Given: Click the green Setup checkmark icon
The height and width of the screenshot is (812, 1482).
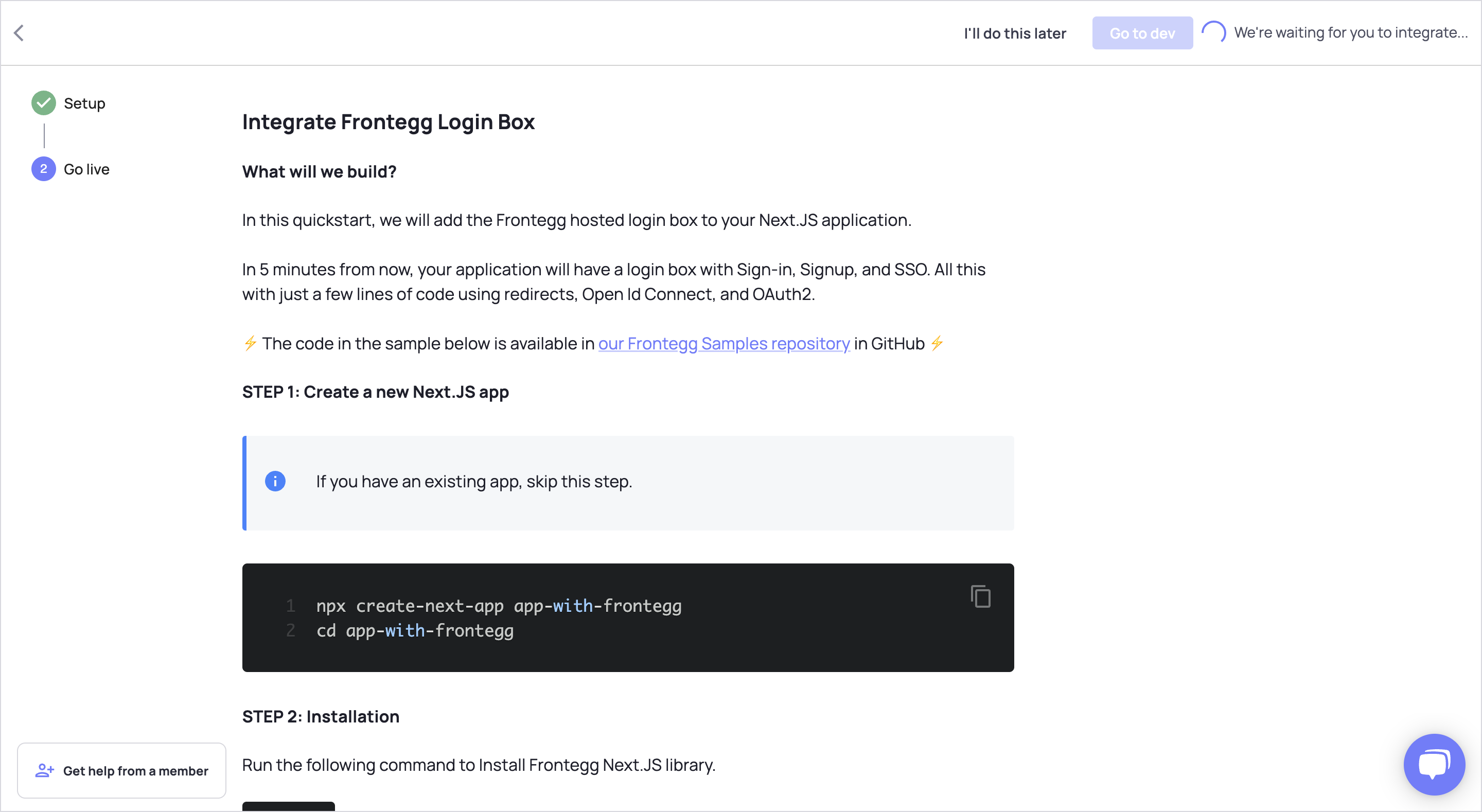Looking at the screenshot, I should pyautogui.click(x=44, y=103).
